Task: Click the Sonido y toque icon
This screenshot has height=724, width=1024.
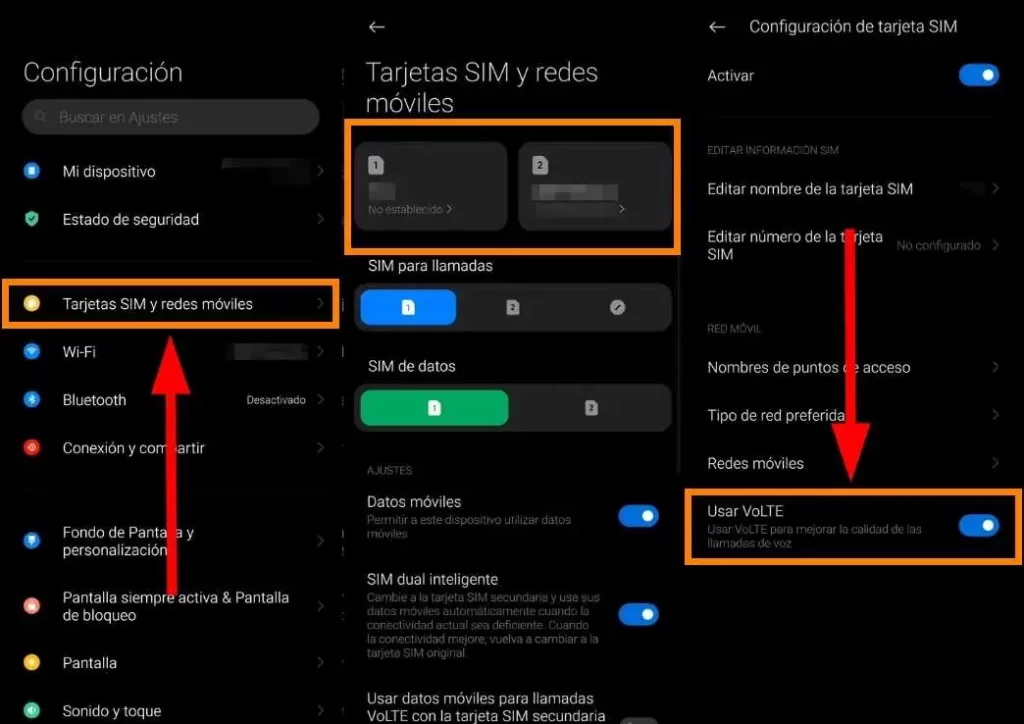Action: pyautogui.click(x=32, y=711)
